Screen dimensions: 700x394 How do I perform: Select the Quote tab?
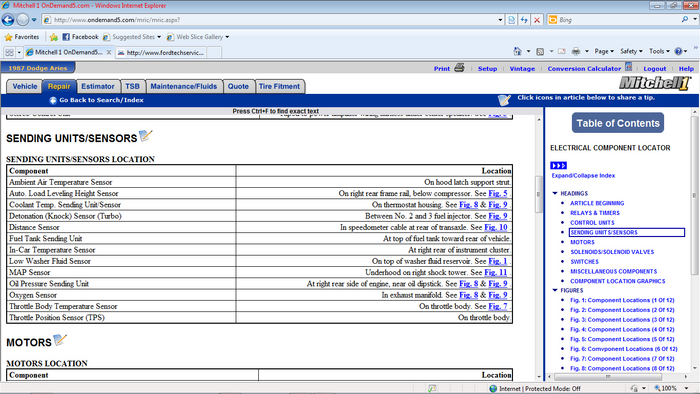click(238, 86)
